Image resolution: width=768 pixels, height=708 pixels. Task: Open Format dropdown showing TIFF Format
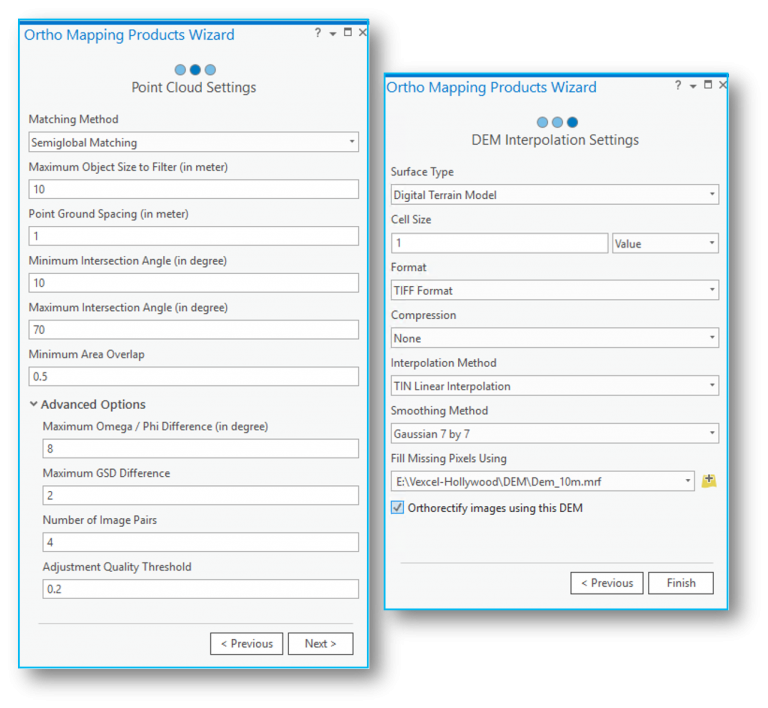coord(554,290)
